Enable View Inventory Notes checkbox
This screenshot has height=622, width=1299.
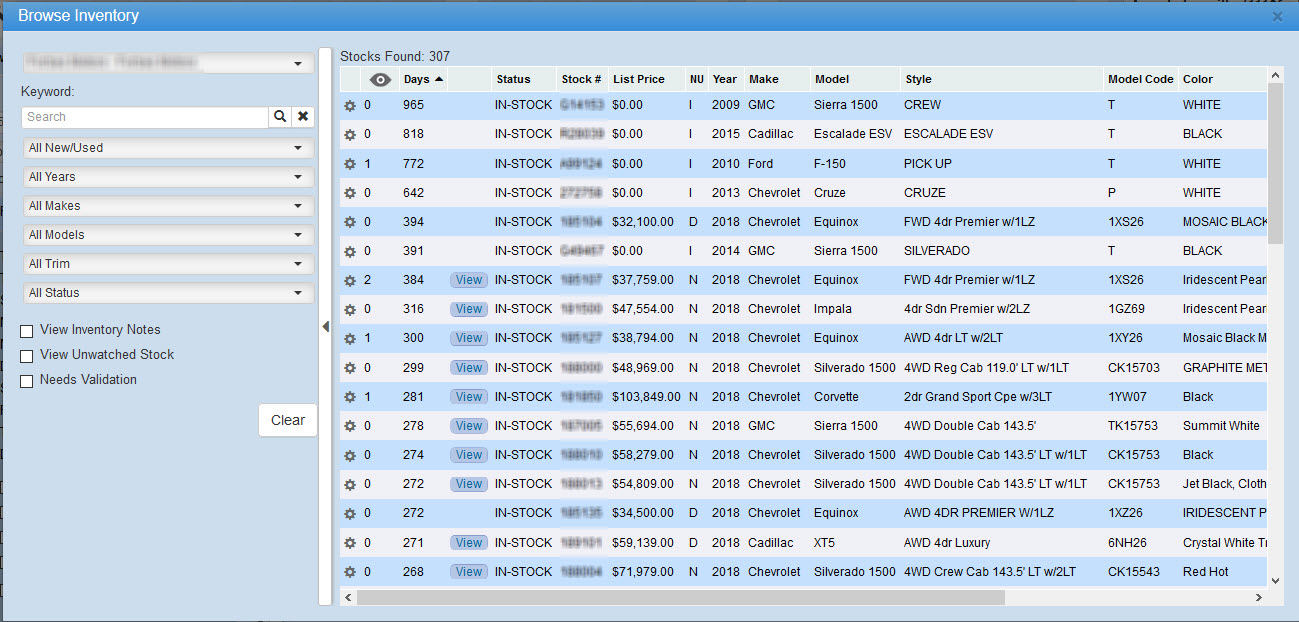(x=27, y=331)
